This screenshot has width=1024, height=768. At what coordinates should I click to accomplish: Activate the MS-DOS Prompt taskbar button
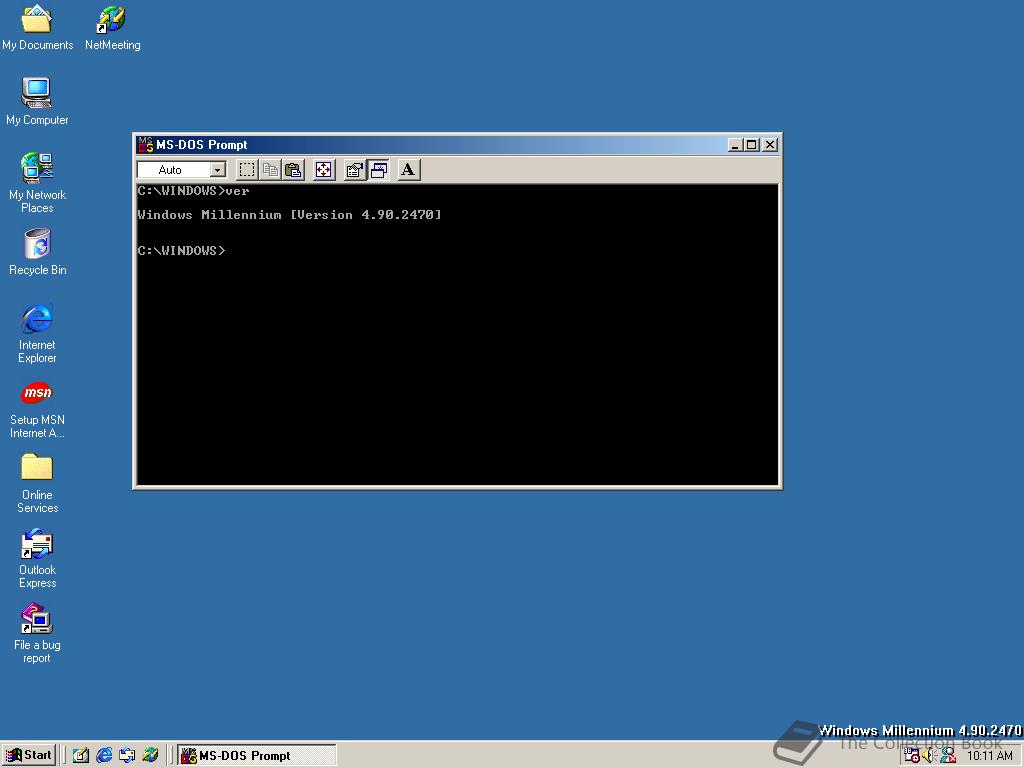(257, 756)
